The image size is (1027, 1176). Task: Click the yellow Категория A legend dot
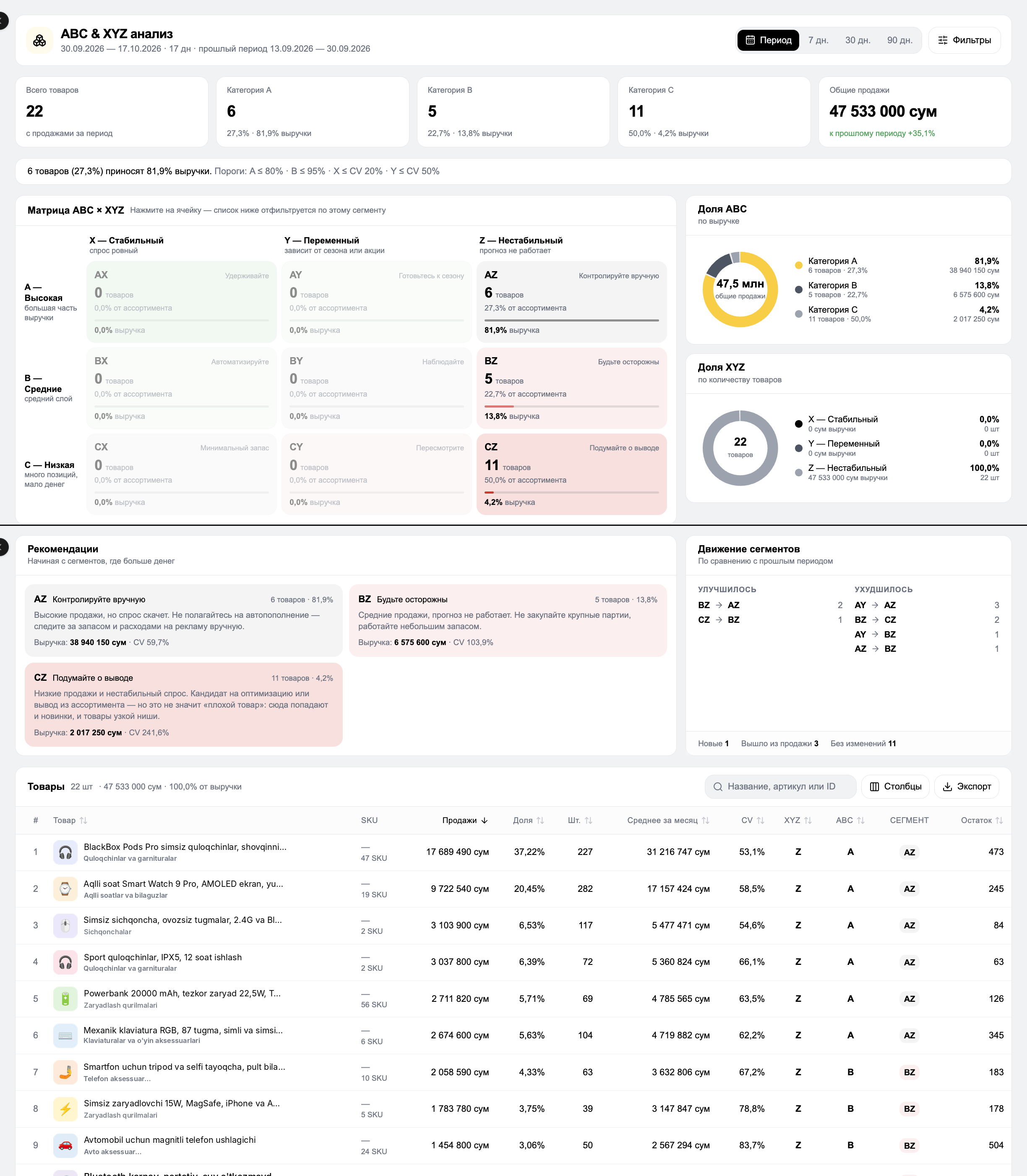pyautogui.click(x=798, y=265)
